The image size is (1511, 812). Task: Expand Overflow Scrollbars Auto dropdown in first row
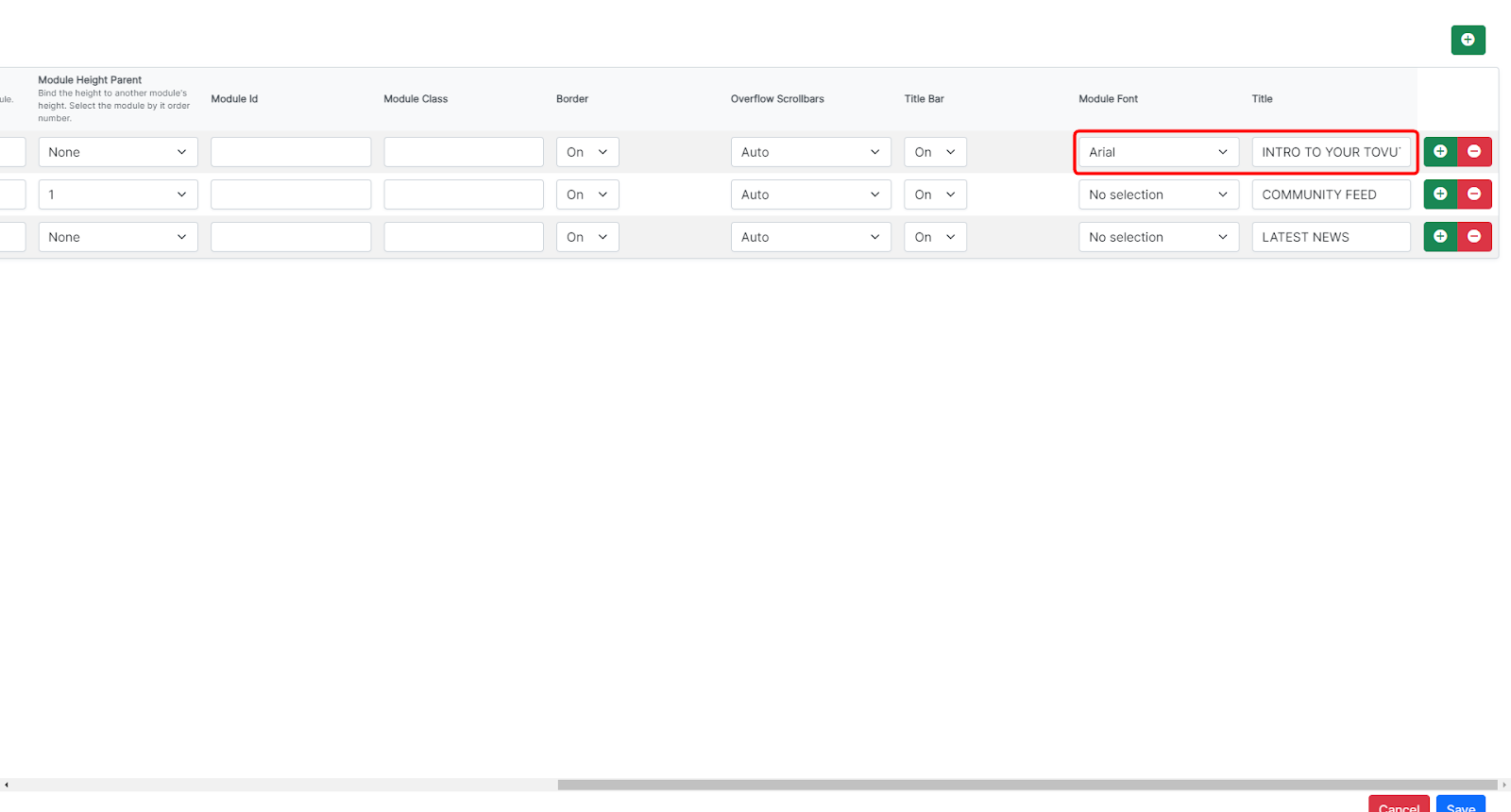coord(810,152)
